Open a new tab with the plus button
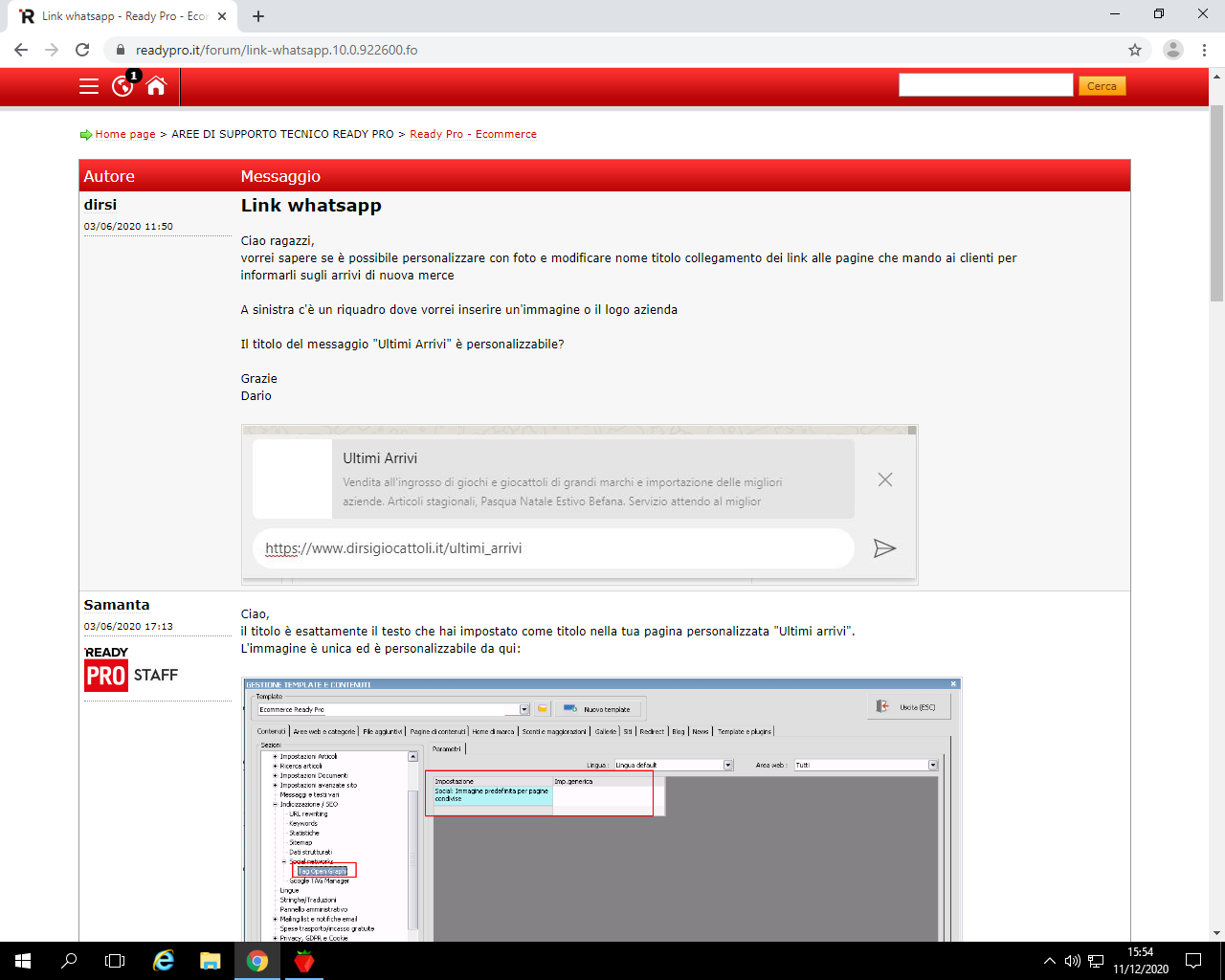Image resolution: width=1225 pixels, height=980 pixels. click(258, 16)
